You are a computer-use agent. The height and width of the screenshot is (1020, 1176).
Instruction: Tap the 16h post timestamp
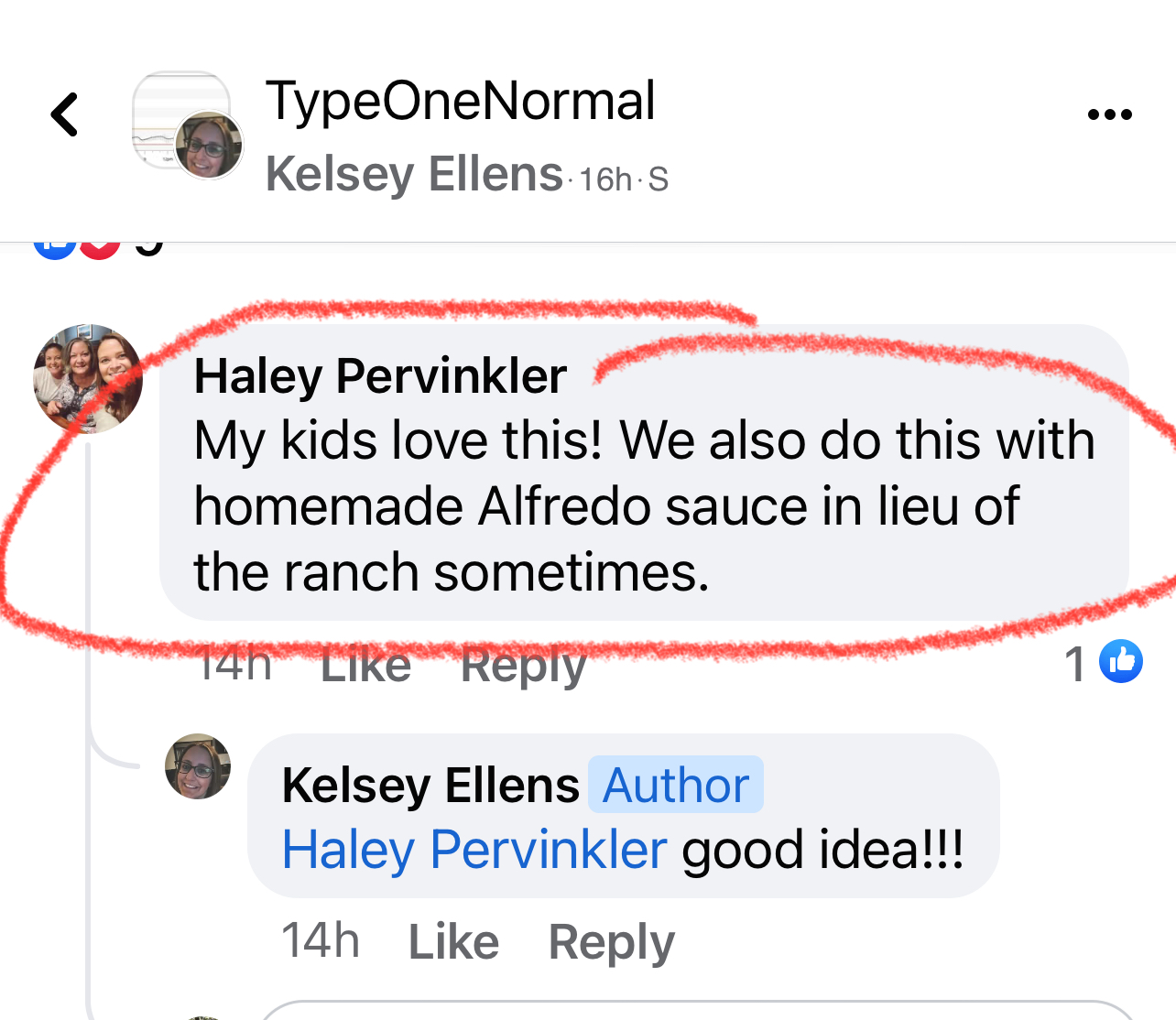pos(605,179)
